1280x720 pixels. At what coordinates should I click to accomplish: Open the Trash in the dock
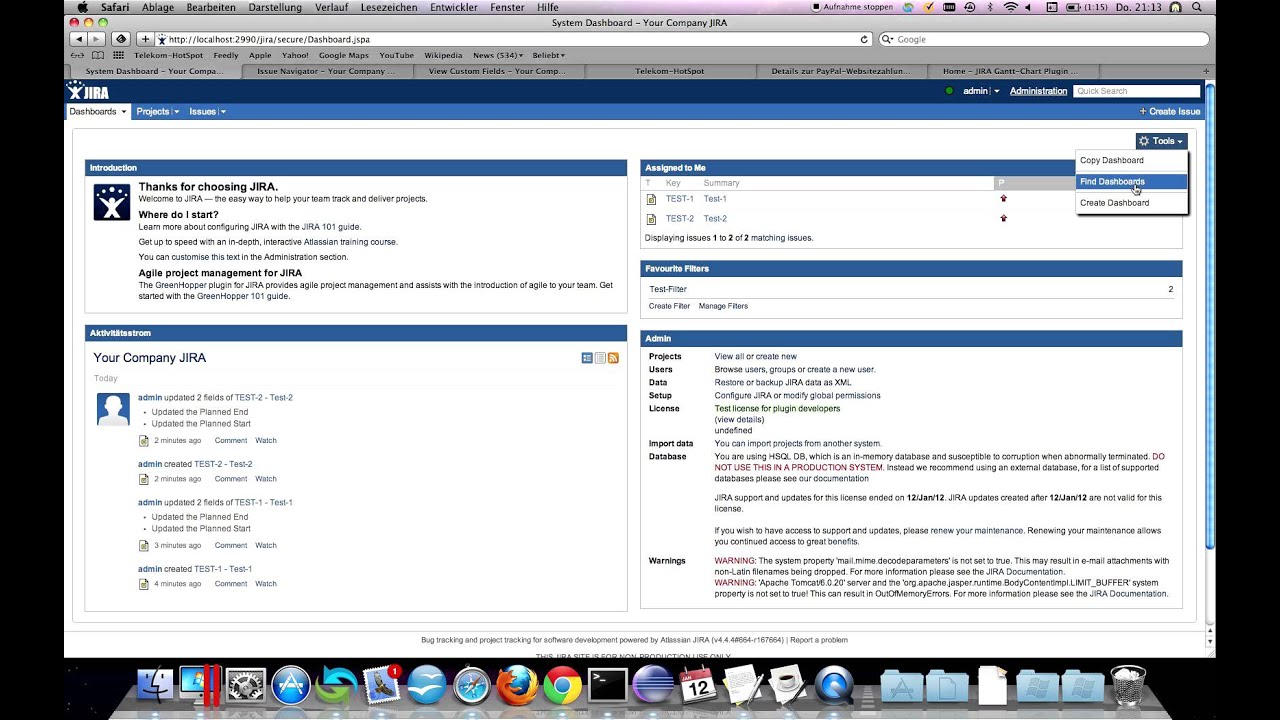(x=1127, y=686)
